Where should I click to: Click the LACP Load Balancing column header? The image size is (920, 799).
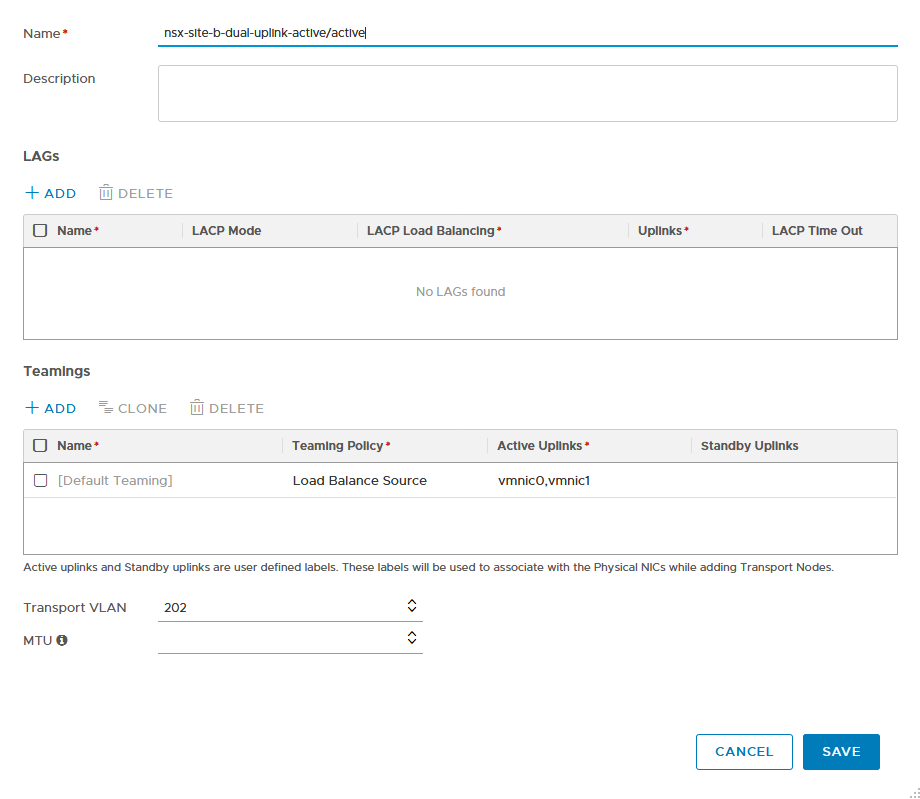[x=433, y=231]
